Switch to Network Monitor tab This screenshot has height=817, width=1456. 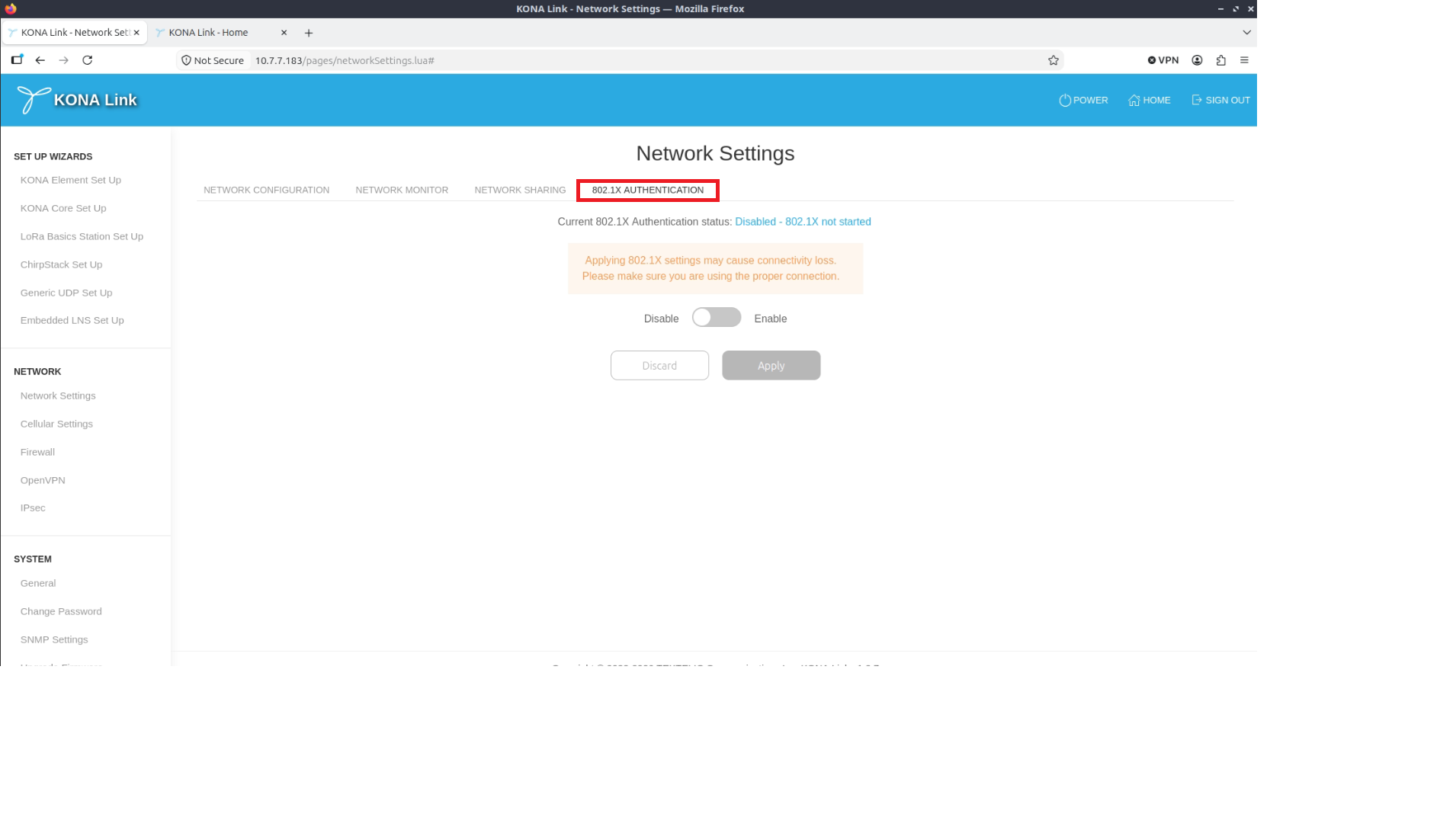(x=402, y=190)
